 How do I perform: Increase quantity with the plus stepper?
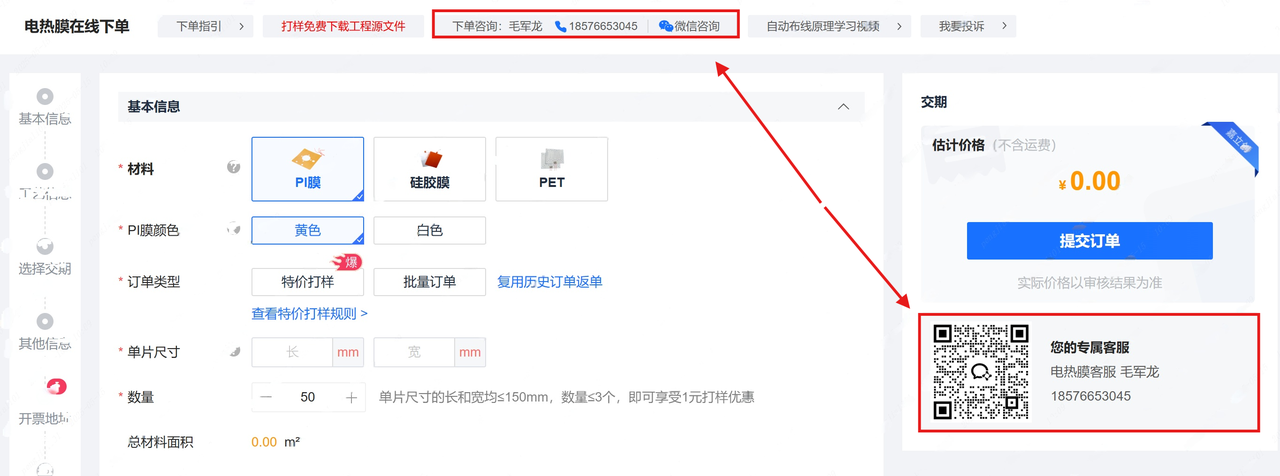click(351, 397)
